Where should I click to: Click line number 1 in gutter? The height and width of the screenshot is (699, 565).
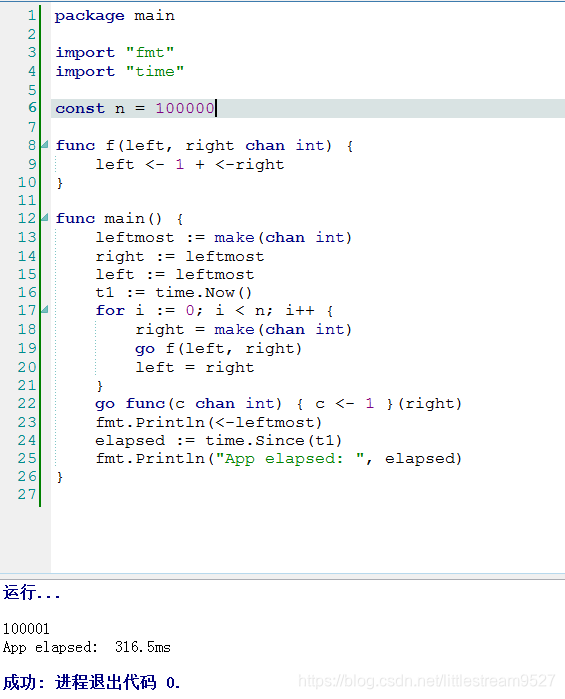click(32, 16)
